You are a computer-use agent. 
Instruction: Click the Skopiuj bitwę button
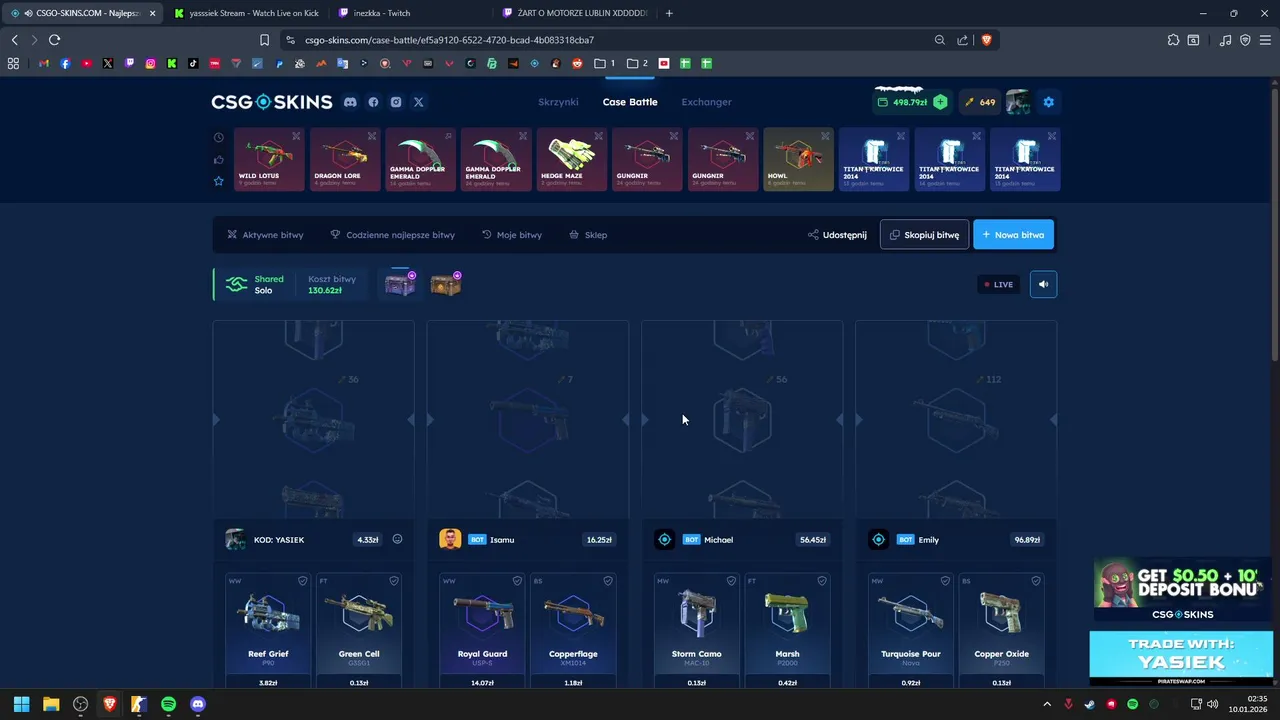pyautogui.click(x=924, y=235)
